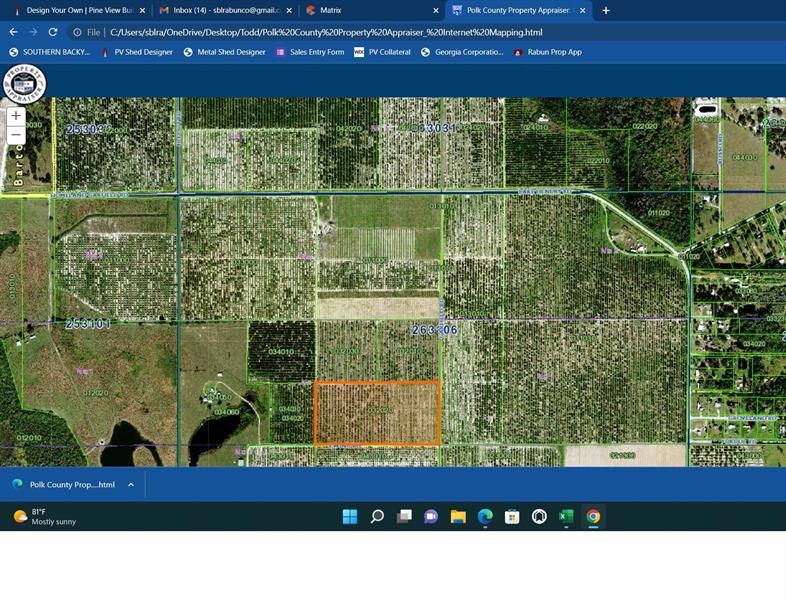Launch File Explorer from taskbar

coord(458,517)
